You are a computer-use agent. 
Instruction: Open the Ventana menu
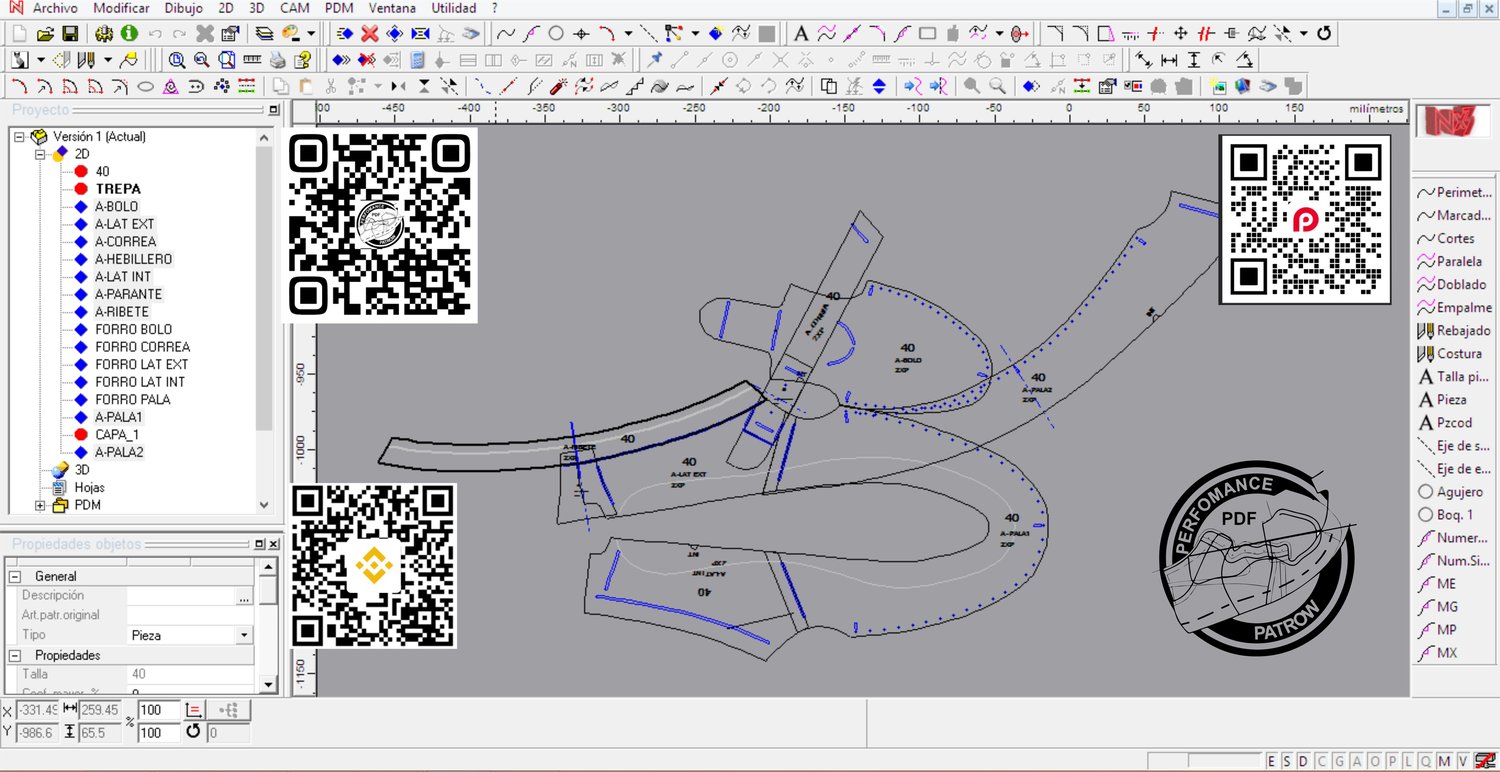[392, 8]
